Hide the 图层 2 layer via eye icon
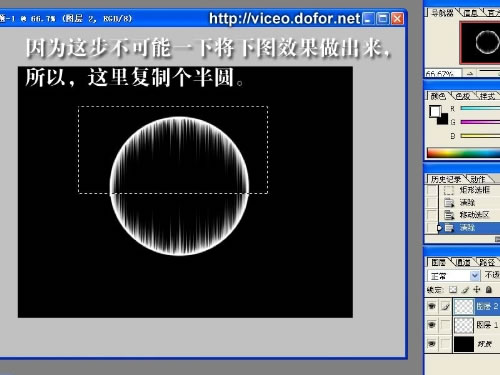The height and width of the screenshot is (375, 500). [x=432, y=306]
